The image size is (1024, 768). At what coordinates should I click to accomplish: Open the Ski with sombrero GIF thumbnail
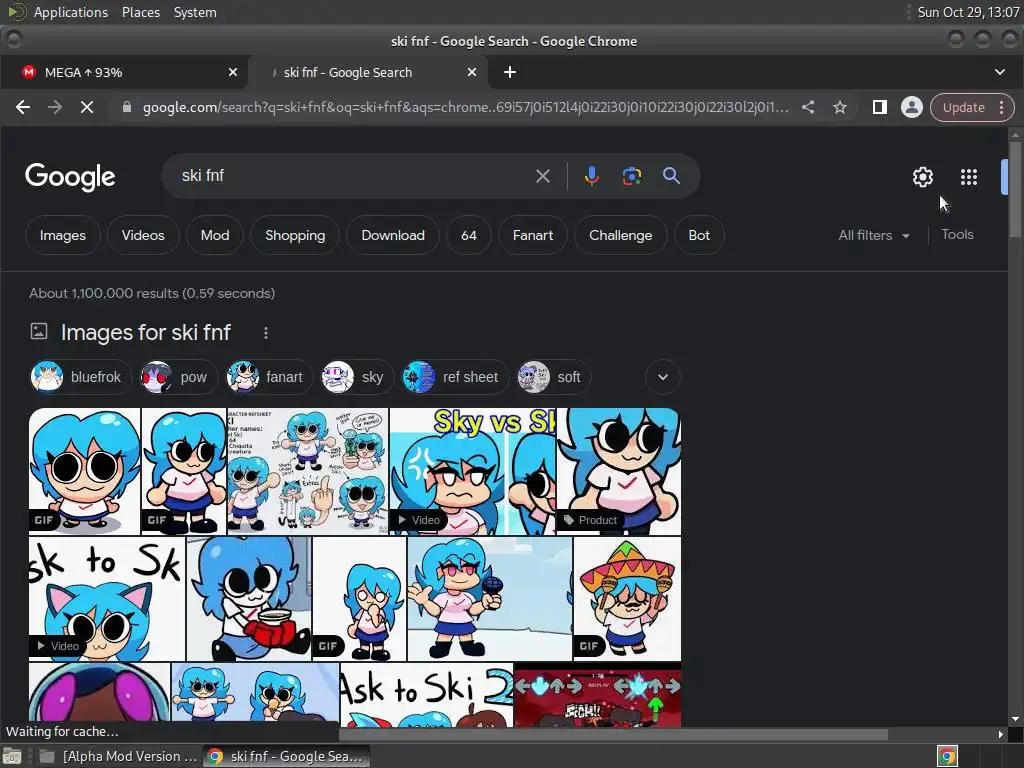pos(627,599)
